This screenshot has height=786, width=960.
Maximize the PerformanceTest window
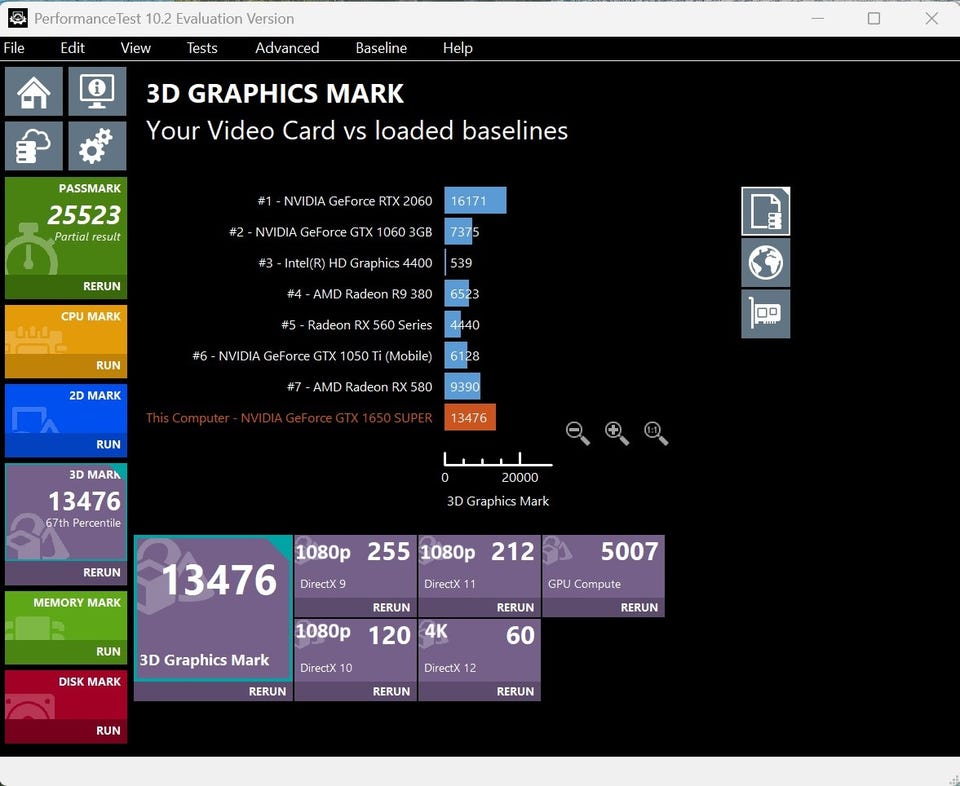tap(874, 18)
